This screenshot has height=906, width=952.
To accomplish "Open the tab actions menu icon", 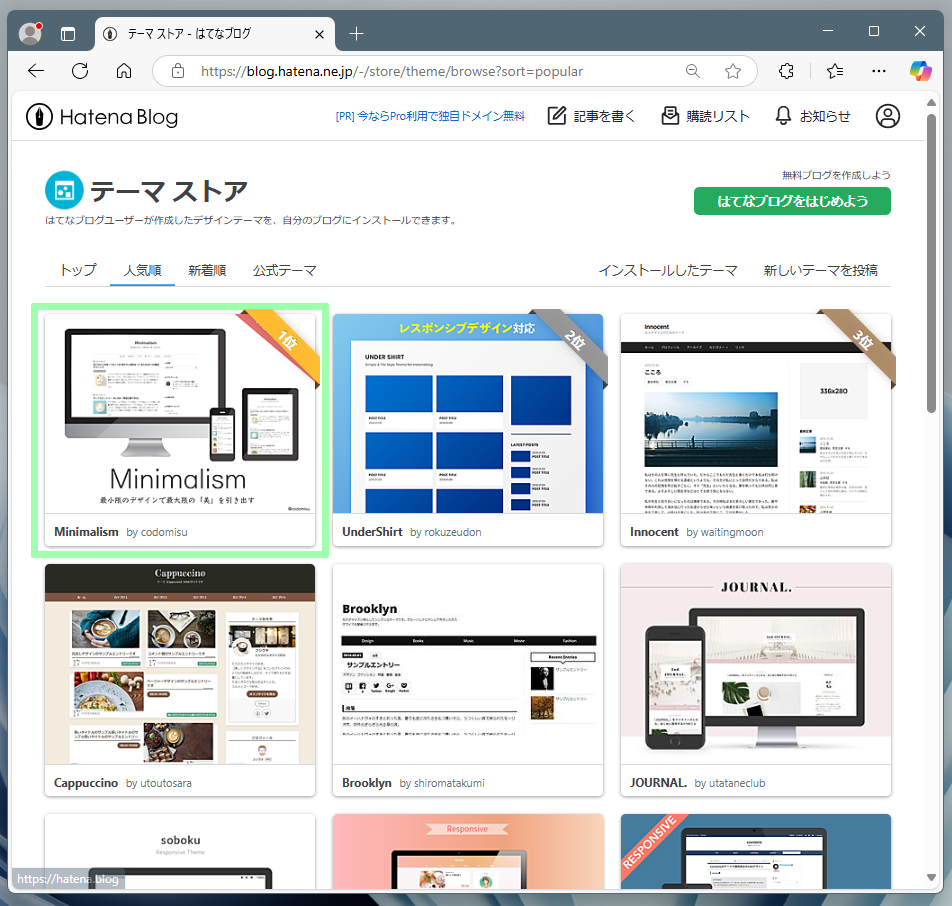I will pyautogui.click(x=68, y=34).
